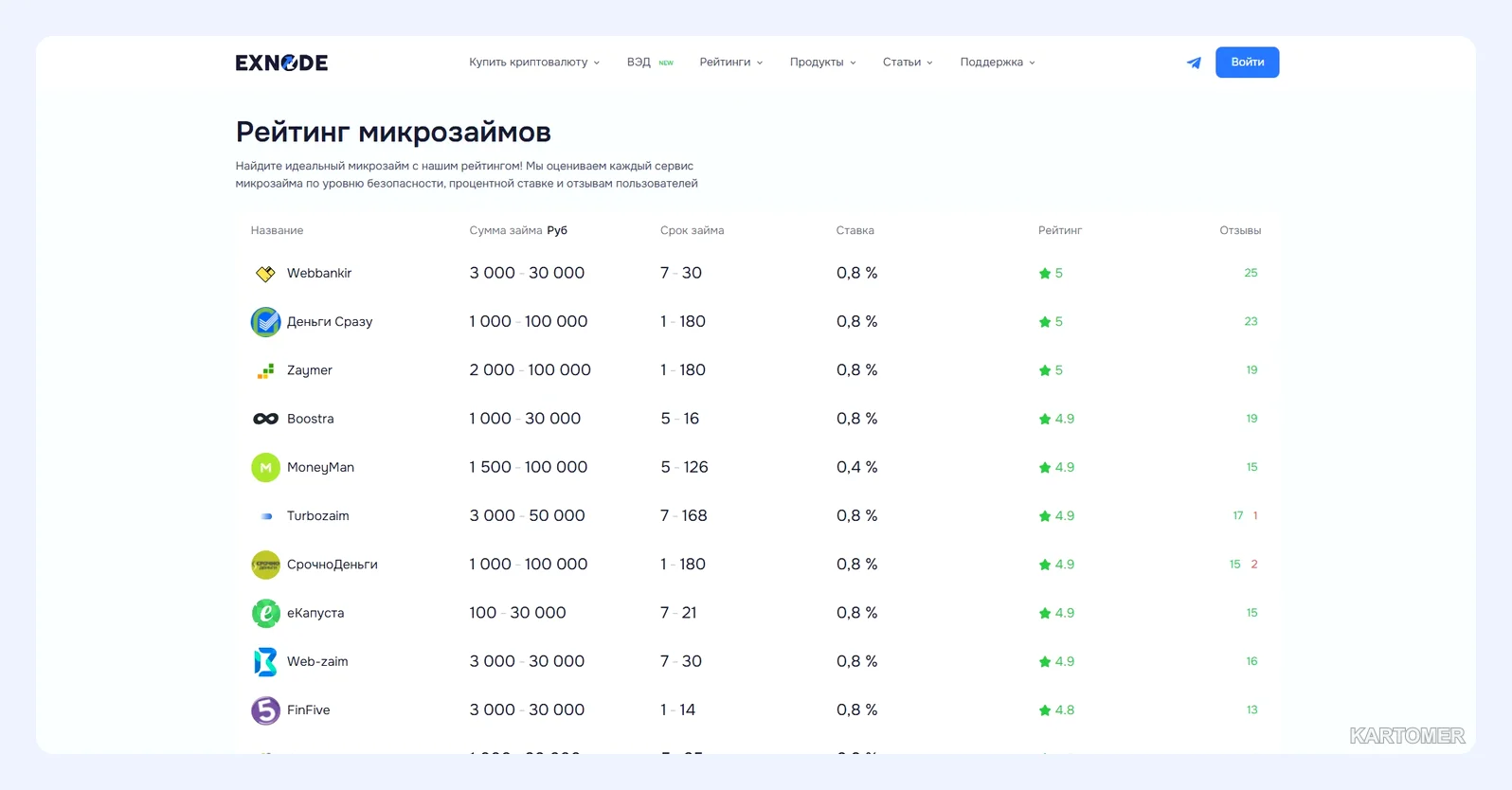Screen dimensions: 1512x790
Task: Click the loan amount 100 - 30 000
Action: click(x=517, y=613)
